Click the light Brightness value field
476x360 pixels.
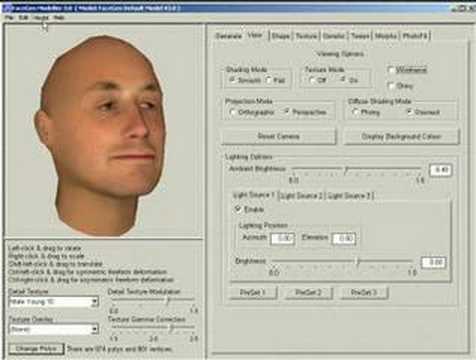[x=433, y=262]
